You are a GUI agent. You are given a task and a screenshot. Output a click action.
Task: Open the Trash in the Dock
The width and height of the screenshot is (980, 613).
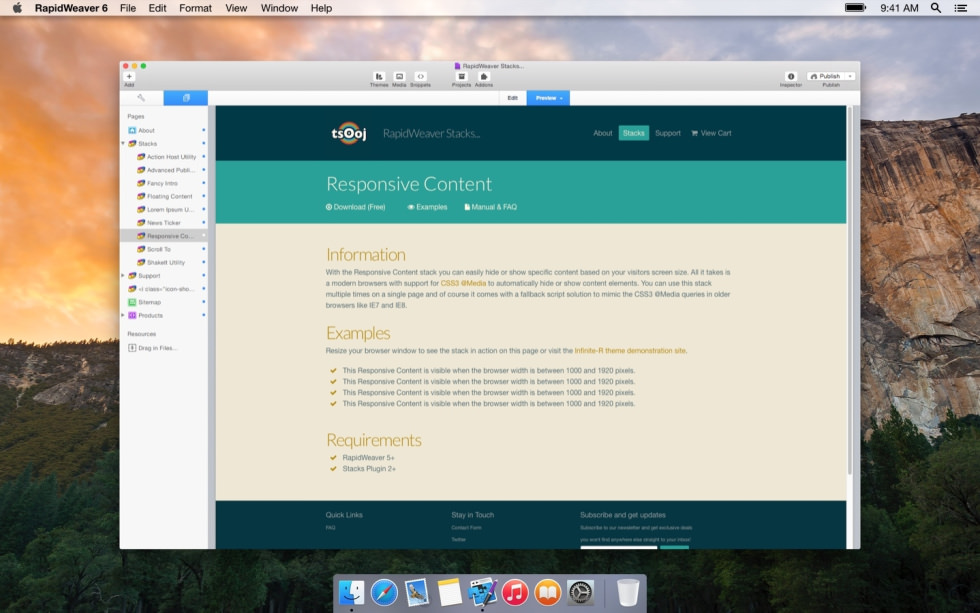[628, 592]
